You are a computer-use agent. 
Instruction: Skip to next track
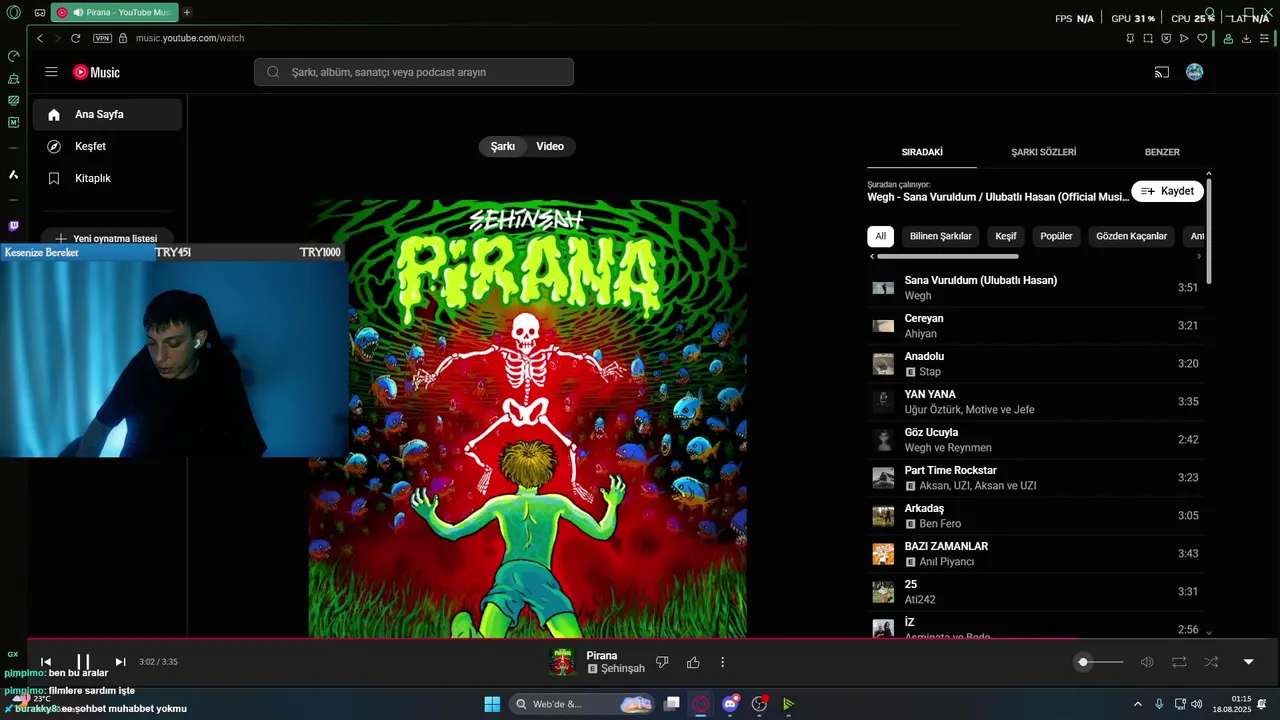click(x=120, y=662)
